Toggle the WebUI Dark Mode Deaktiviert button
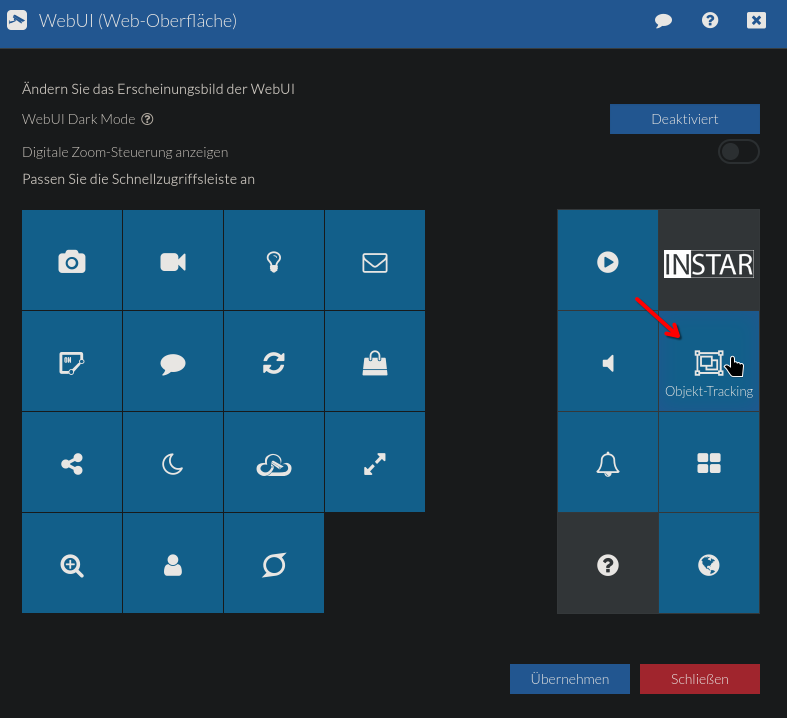 (685, 119)
